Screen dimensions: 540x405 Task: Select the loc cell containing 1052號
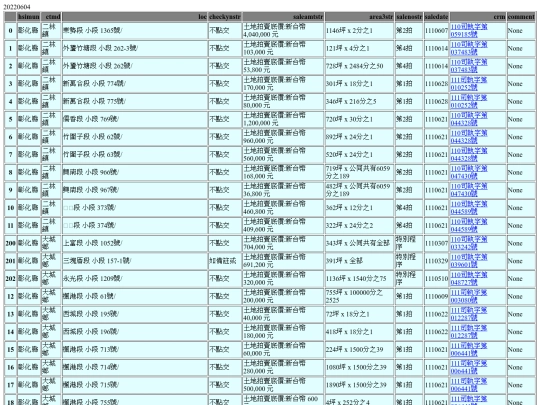pos(135,243)
